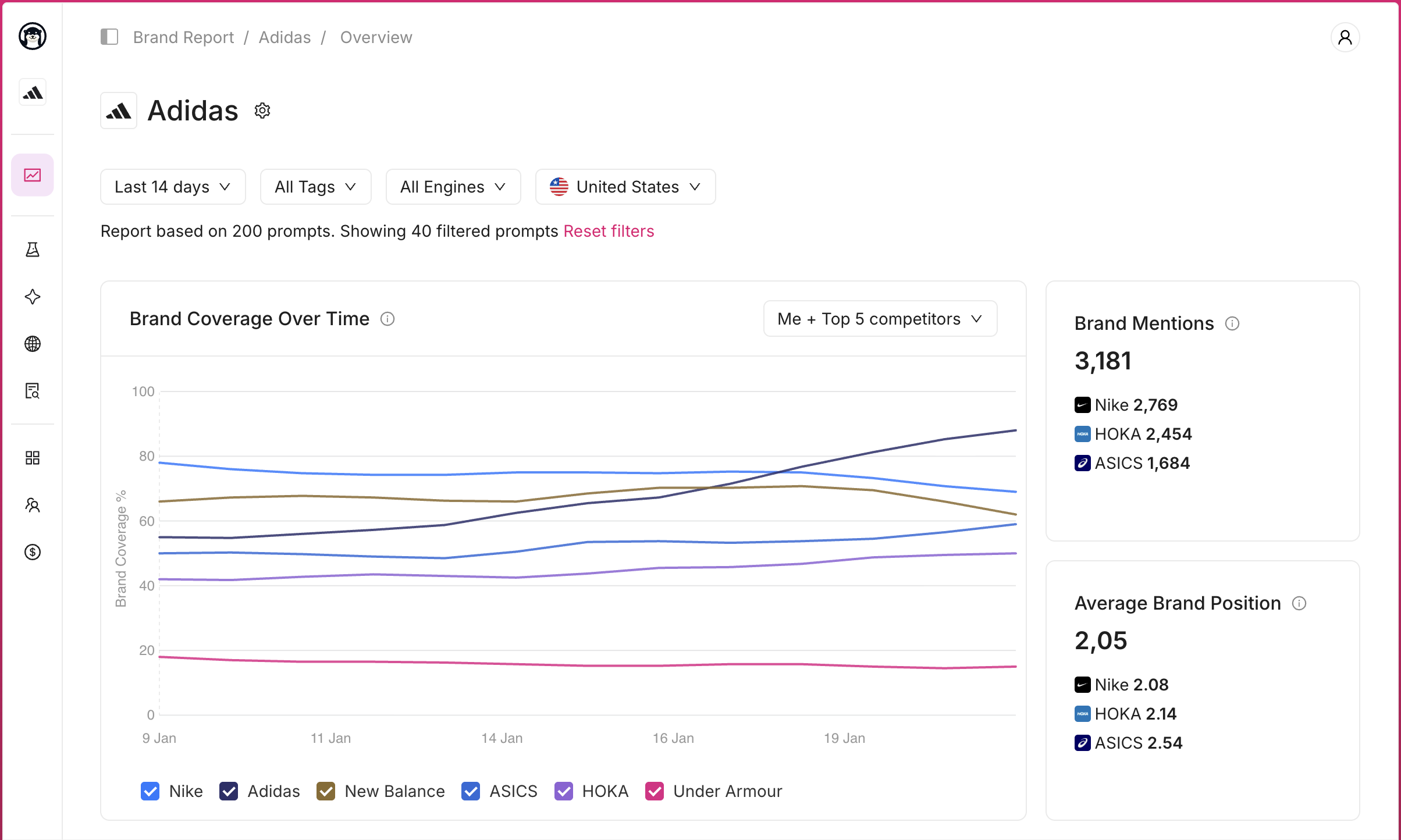Open the chart overview sidebar icon

[33, 175]
